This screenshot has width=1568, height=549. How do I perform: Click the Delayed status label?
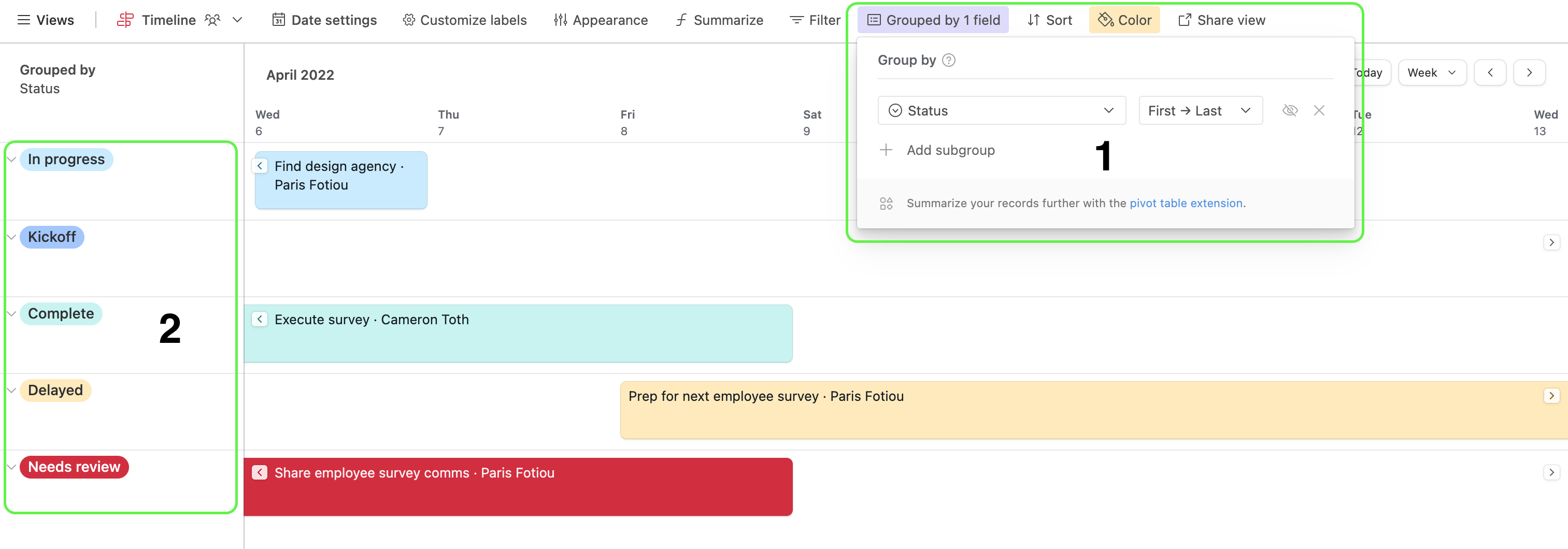click(55, 390)
